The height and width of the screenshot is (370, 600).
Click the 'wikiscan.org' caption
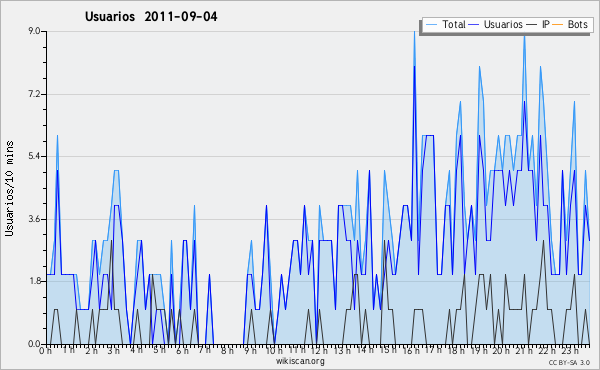pos(300,361)
